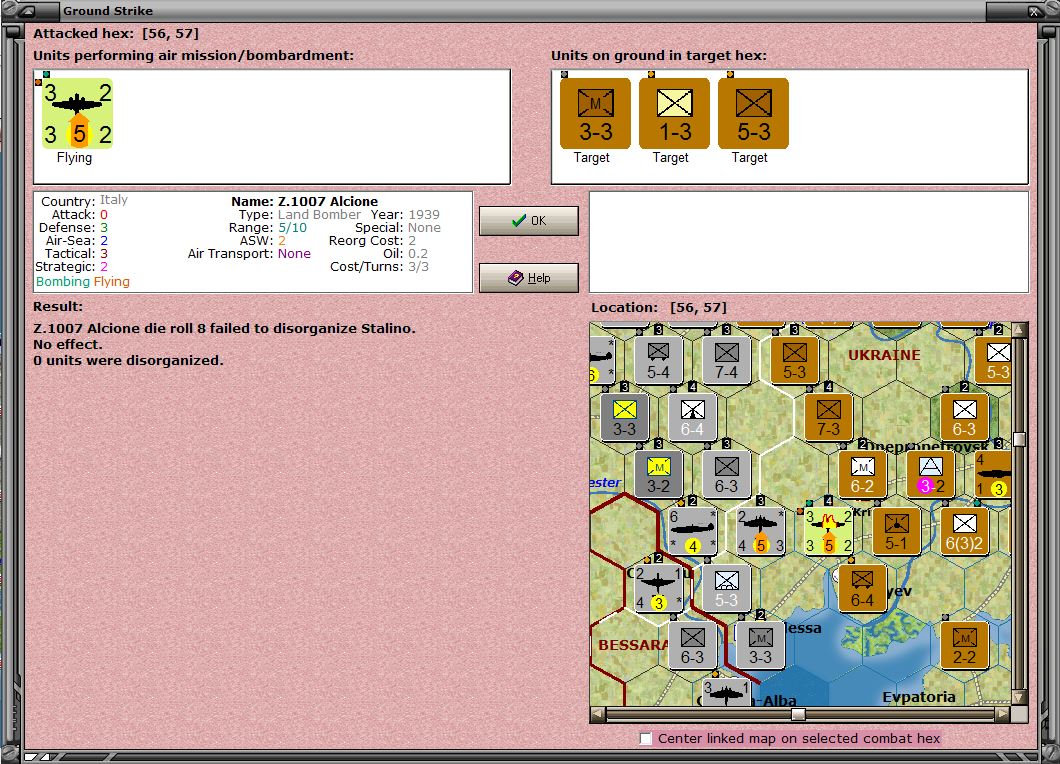Enable center linked map on combat hex
The image size is (1060, 764).
[x=646, y=738]
